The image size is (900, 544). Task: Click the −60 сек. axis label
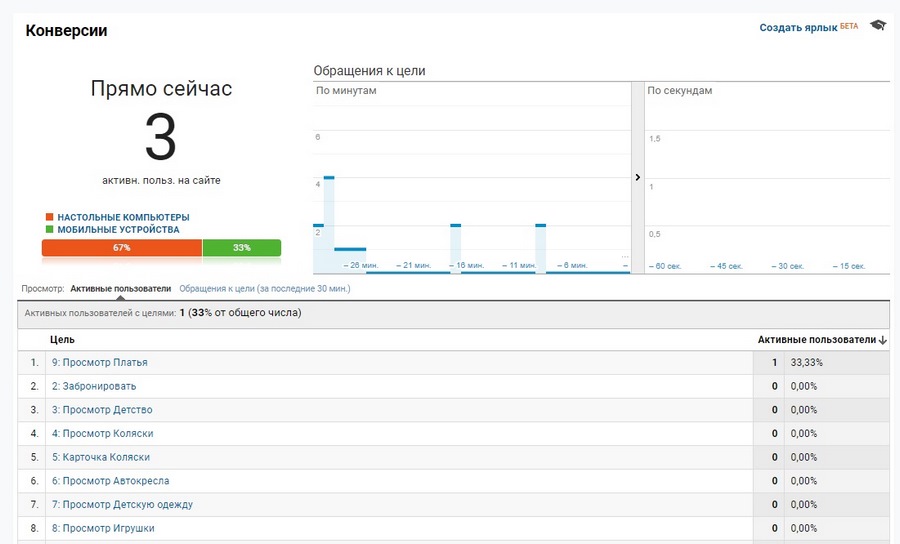[x=665, y=266]
